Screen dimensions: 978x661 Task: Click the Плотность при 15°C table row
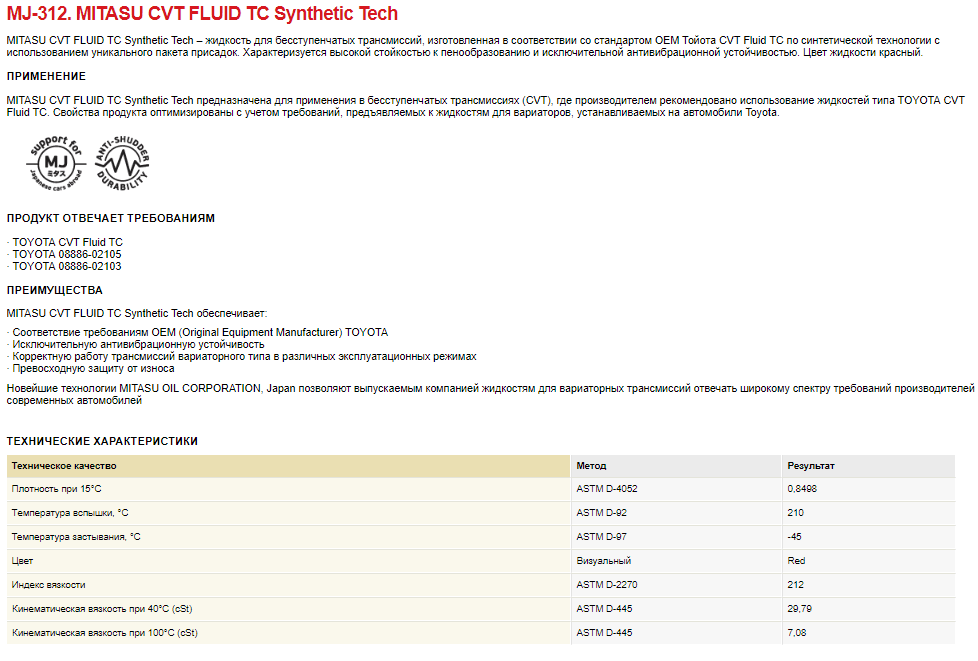tap(481, 490)
